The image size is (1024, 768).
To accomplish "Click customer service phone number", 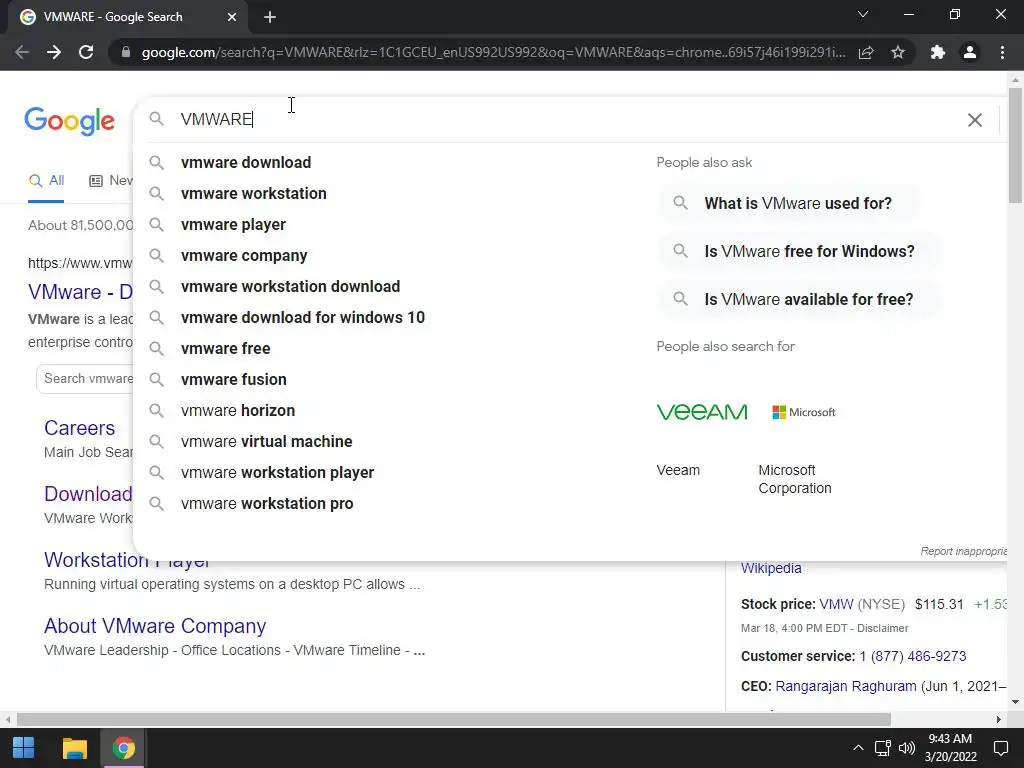I will tap(913, 656).
